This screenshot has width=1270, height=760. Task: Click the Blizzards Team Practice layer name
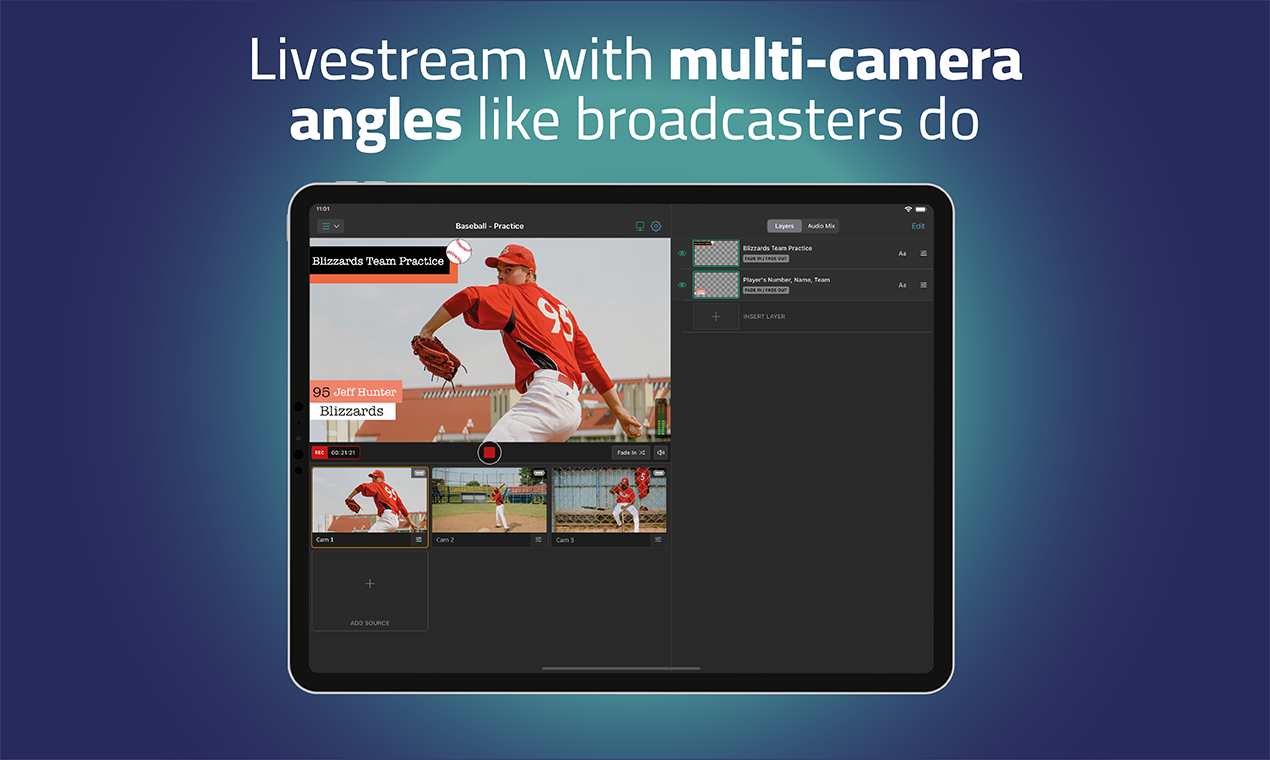[778, 248]
